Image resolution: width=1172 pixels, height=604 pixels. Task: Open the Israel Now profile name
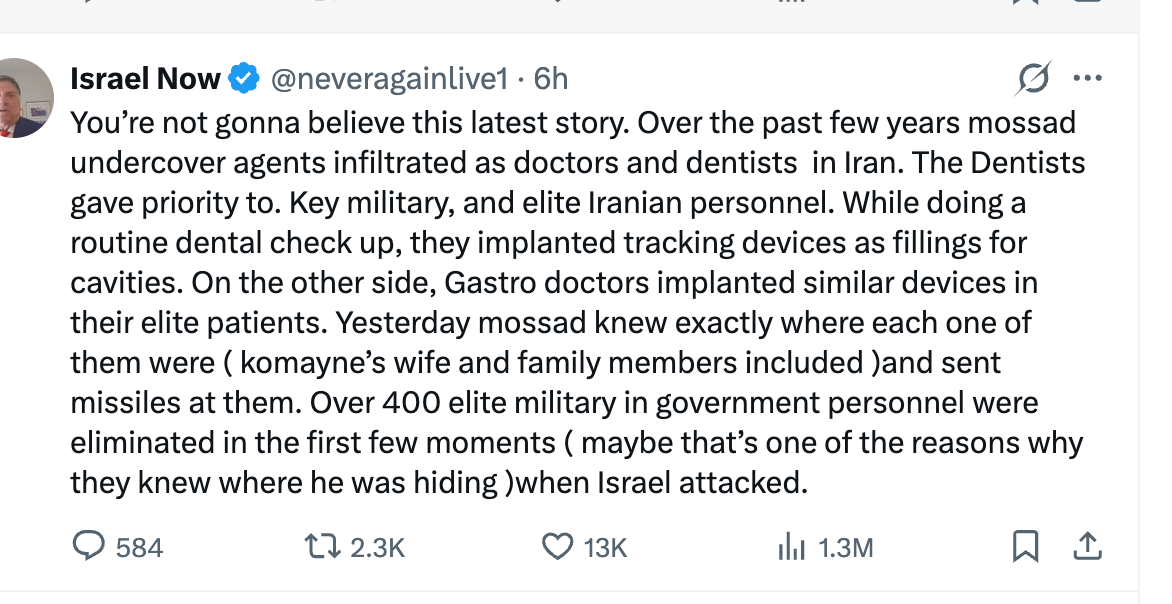tap(146, 77)
